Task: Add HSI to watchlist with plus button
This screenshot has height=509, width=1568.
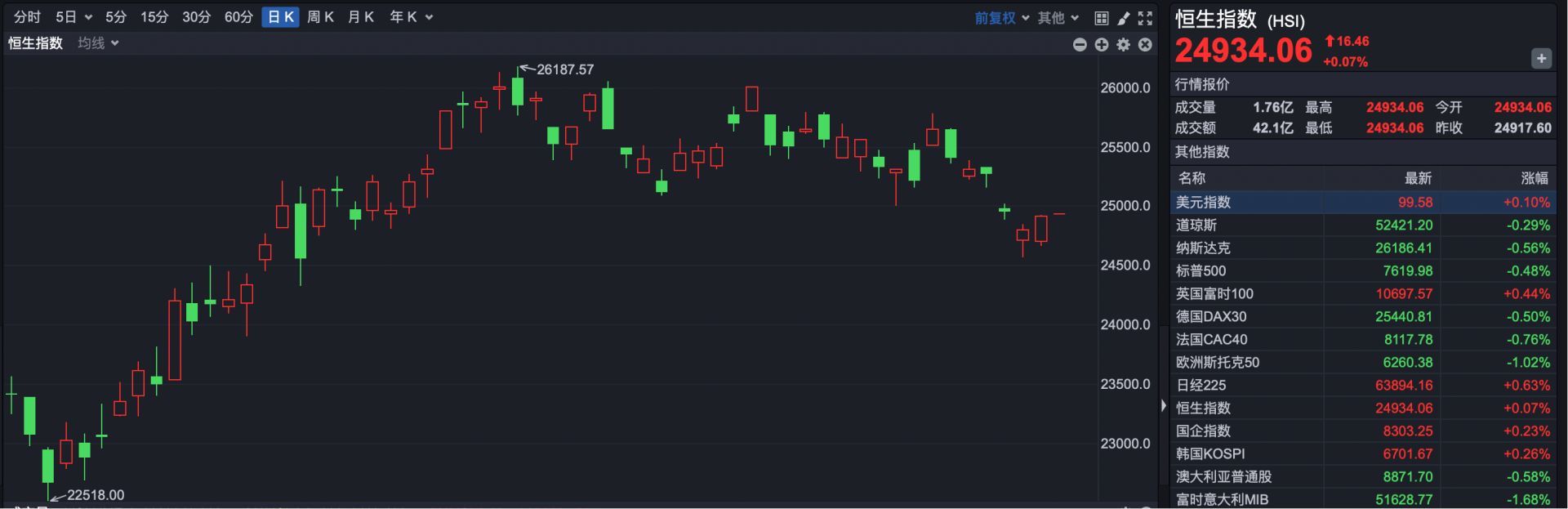Action: [x=1541, y=58]
